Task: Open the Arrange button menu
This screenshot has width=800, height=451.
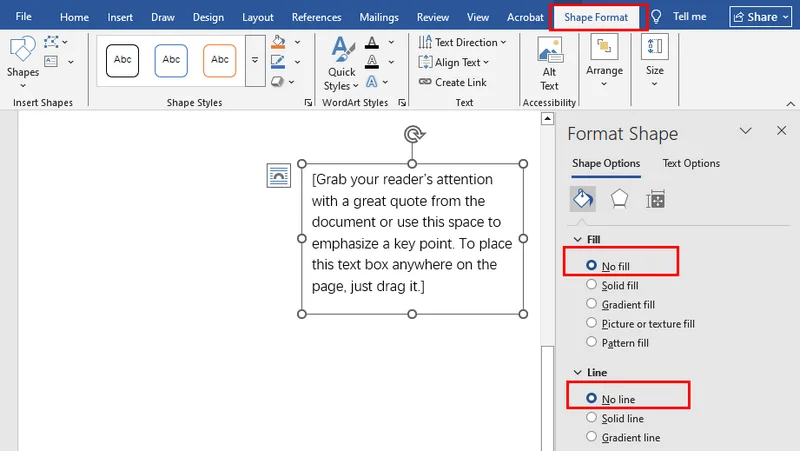Action: click(x=604, y=56)
